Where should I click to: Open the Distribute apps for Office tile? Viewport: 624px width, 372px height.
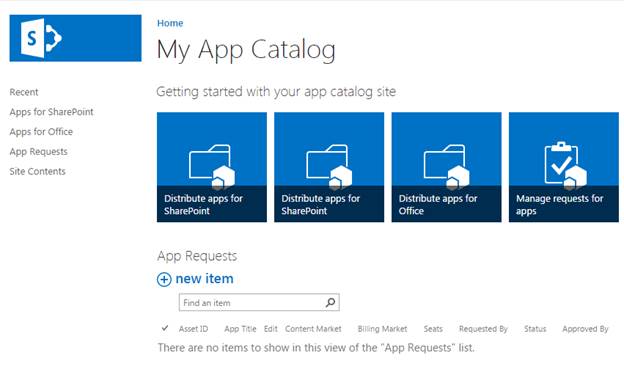(x=447, y=167)
